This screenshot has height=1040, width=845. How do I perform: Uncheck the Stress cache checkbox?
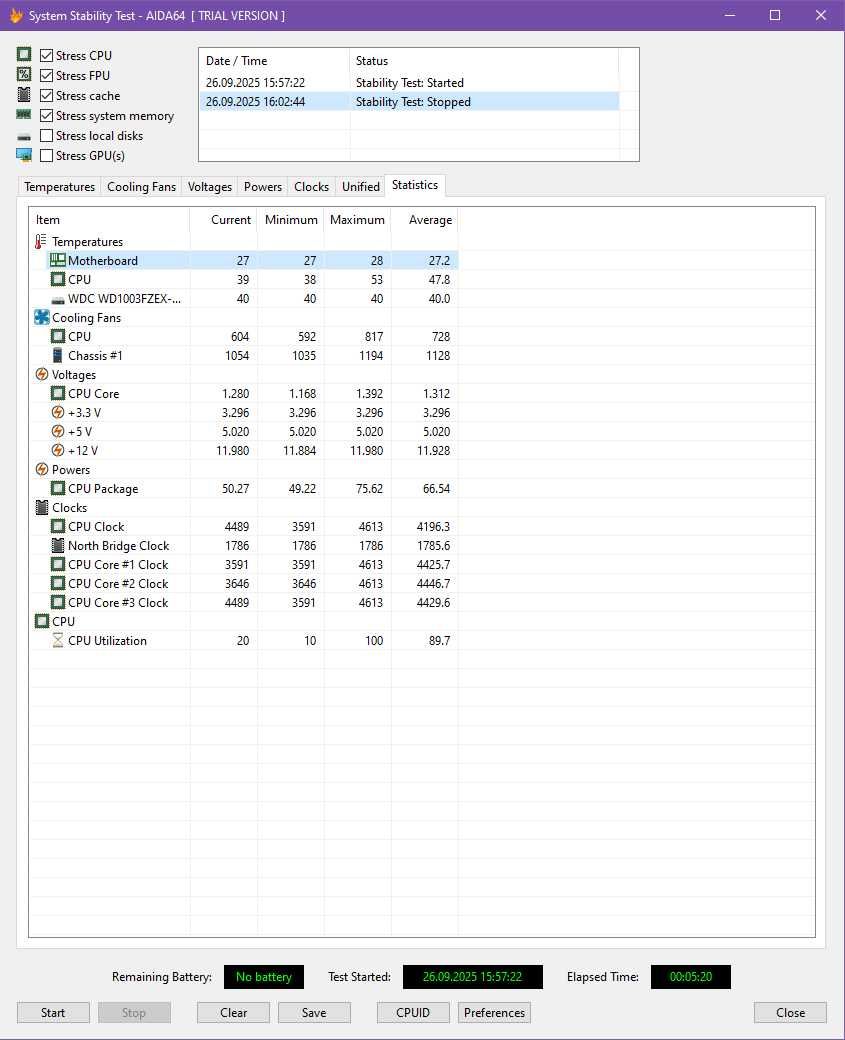pyautogui.click(x=46, y=96)
